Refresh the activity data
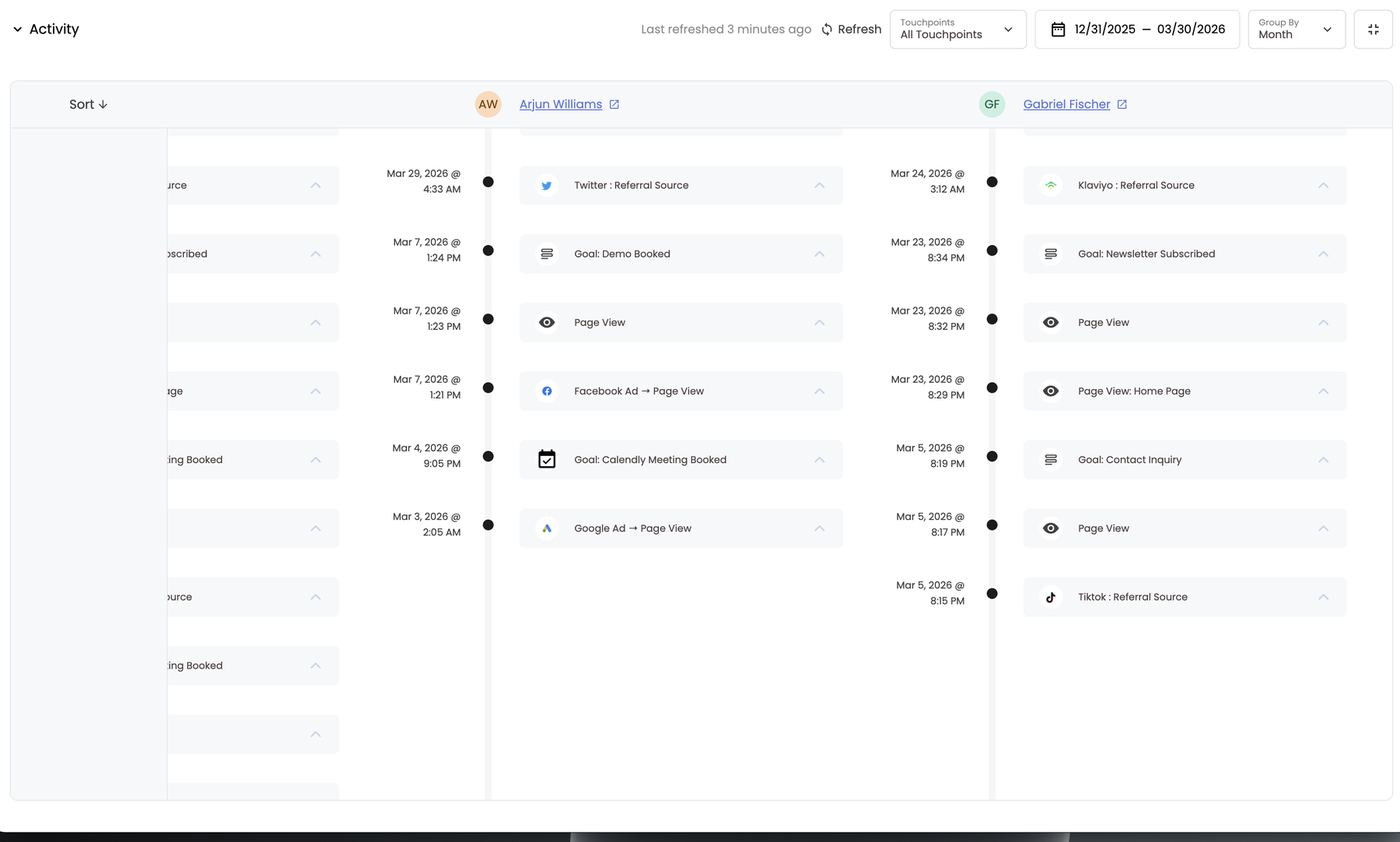This screenshot has height=842, width=1400. [x=851, y=29]
